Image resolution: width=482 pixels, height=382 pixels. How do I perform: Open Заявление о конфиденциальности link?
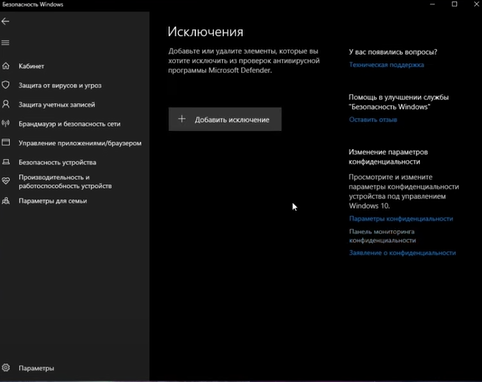point(402,253)
